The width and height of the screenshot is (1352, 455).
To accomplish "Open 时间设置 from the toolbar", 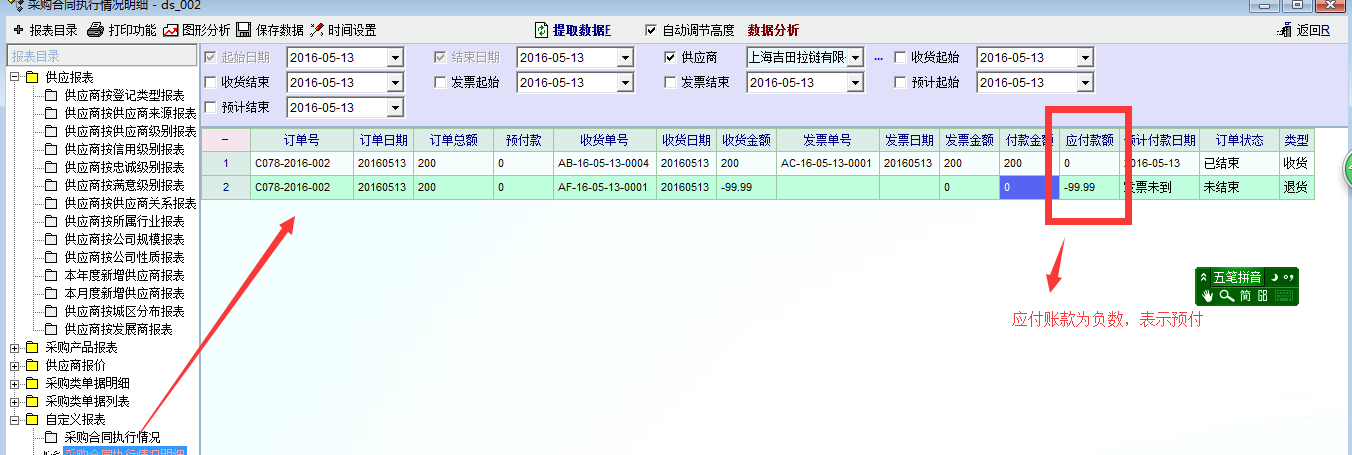I will tap(317, 30).
